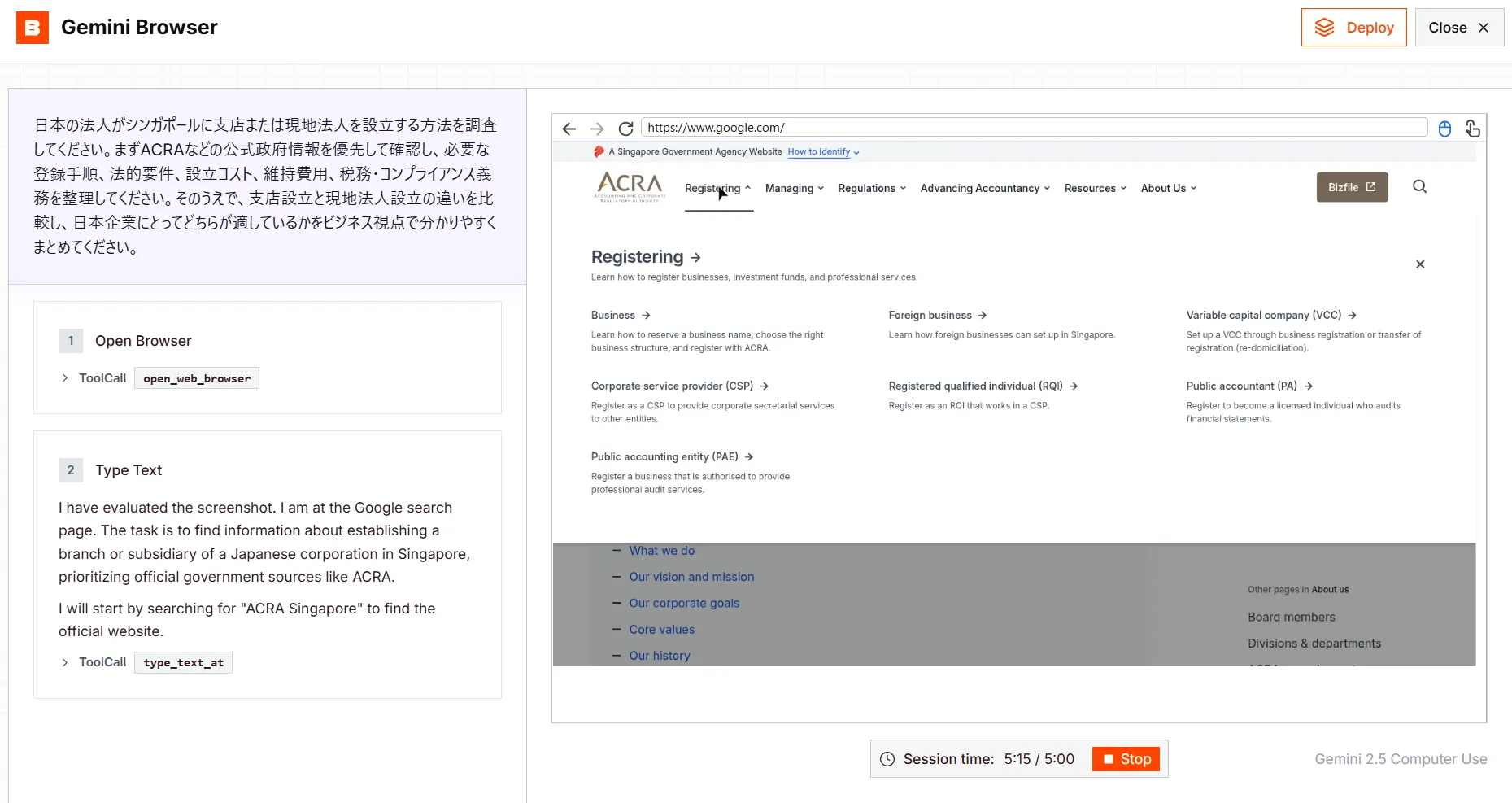Click the Type Text step title
Screen dimensions: 1512x803
pyautogui.click(x=129, y=470)
